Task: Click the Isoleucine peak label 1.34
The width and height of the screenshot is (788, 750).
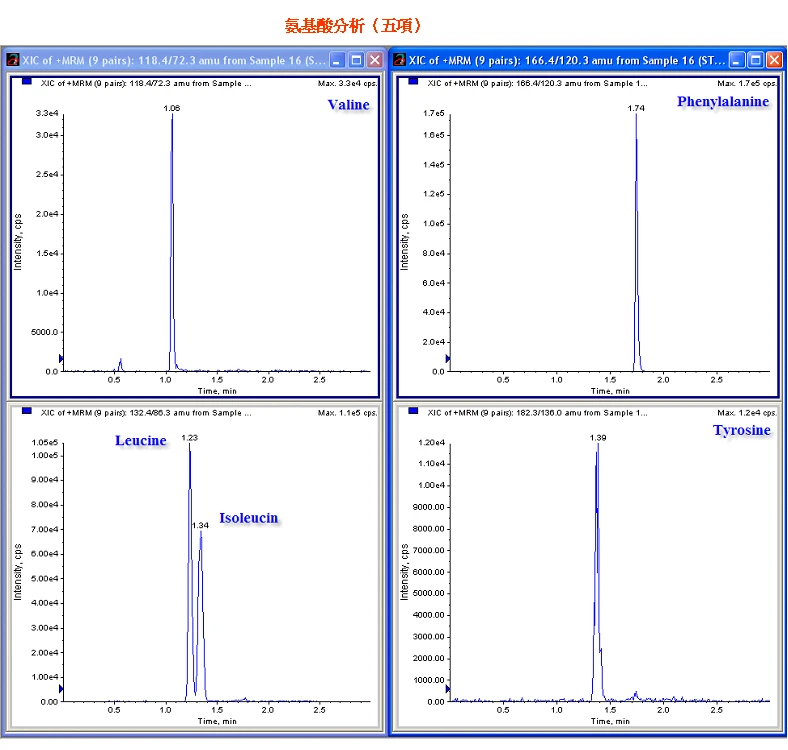Action: pos(201,524)
